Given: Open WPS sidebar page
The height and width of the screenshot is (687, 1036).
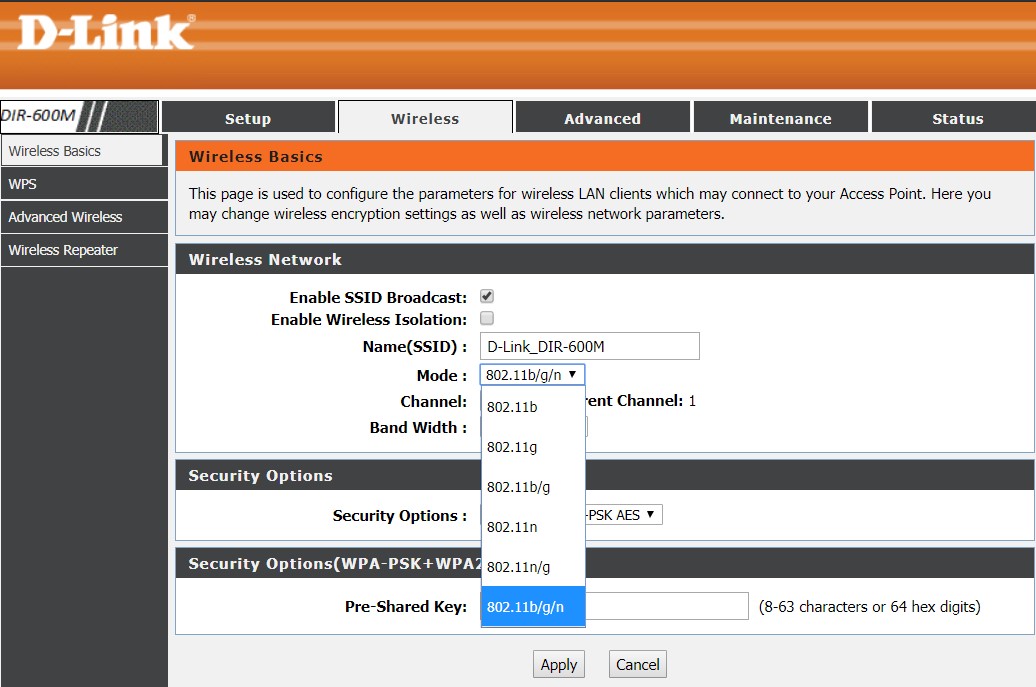Looking at the screenshot, I should click(84, 184).
